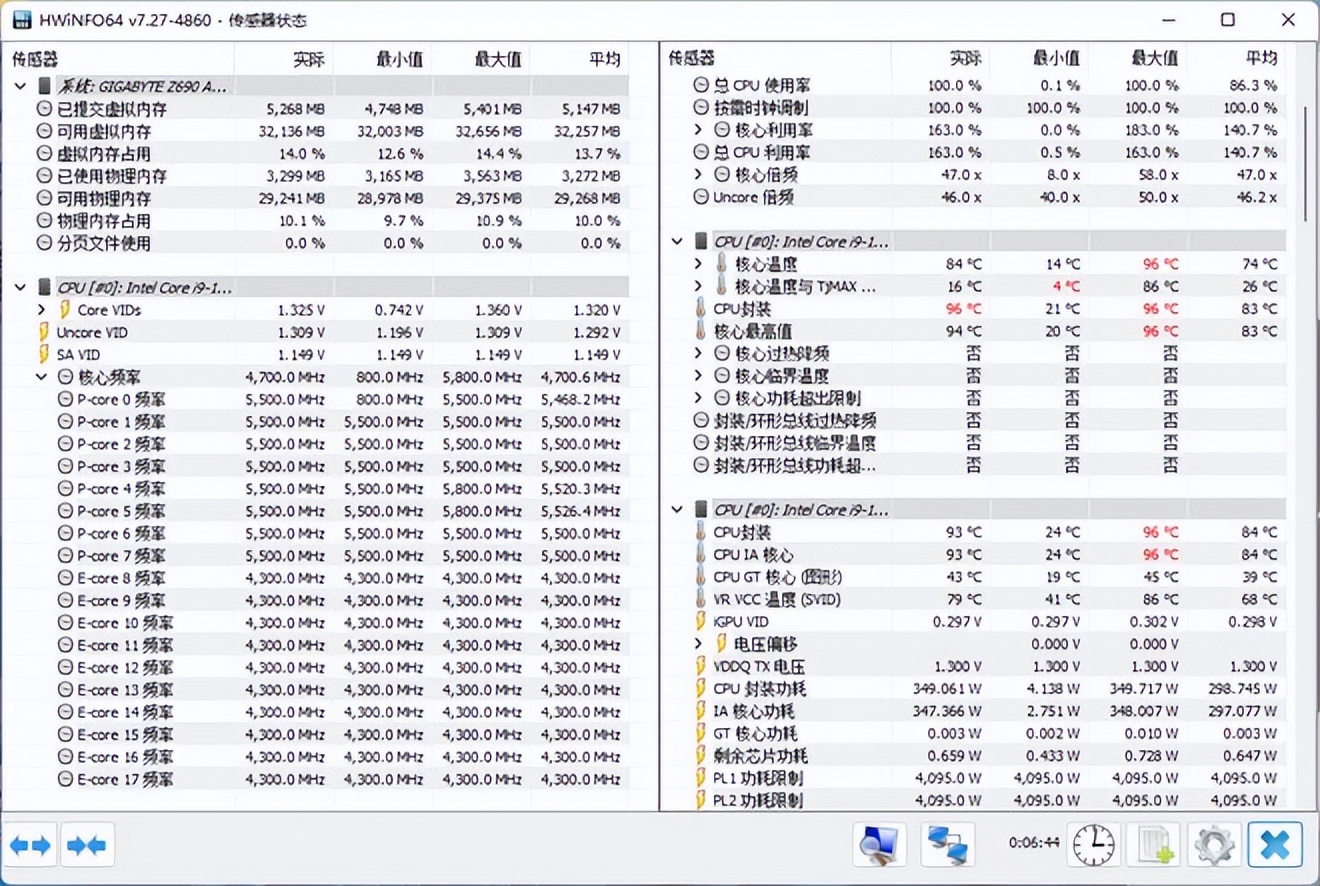Reset the elapsed time via the clock icon
The width and height of the screenshot is (1320, 886).
tap(1093, 845)
